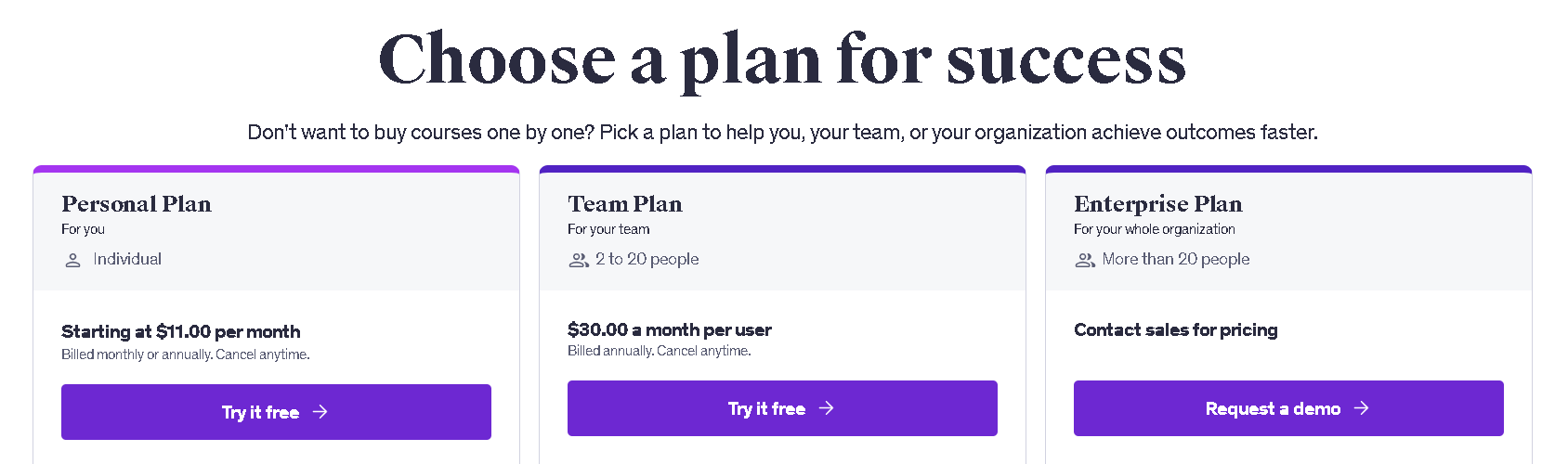Start Team Plan with Try it free button

(x=782, y=408)
